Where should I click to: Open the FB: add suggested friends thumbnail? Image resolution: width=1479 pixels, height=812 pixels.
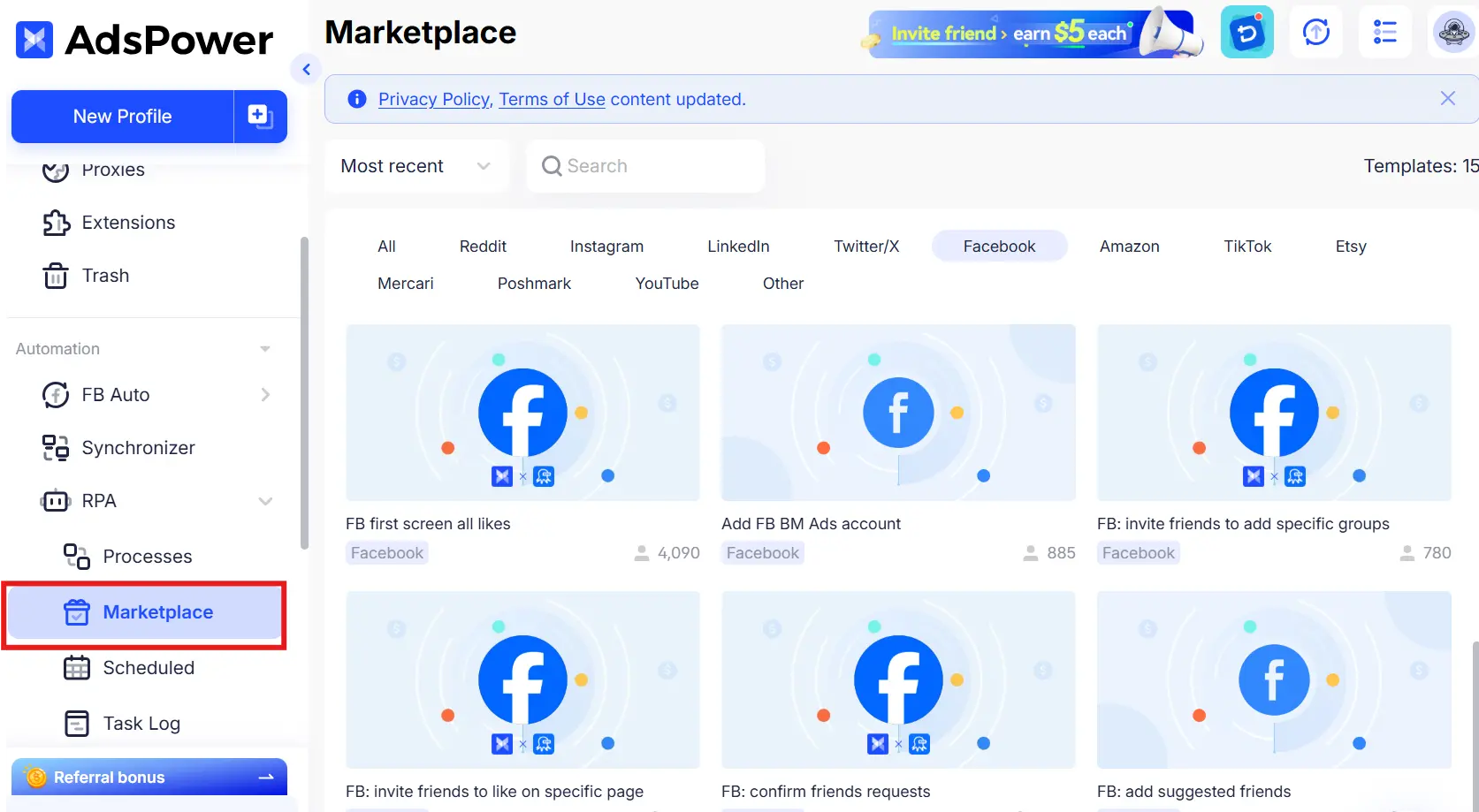tap(1274, 680)
